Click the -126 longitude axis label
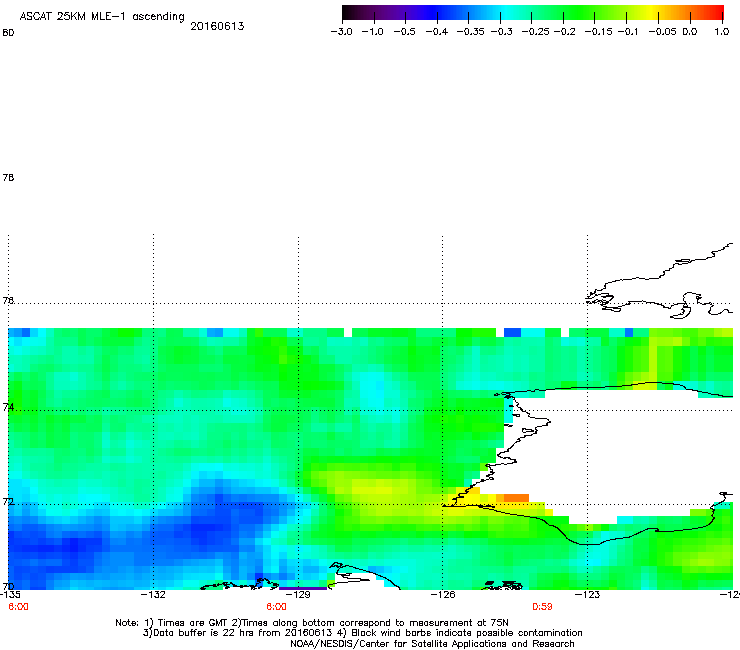Viewport: 740px width, 650px height. pos(443,595)
